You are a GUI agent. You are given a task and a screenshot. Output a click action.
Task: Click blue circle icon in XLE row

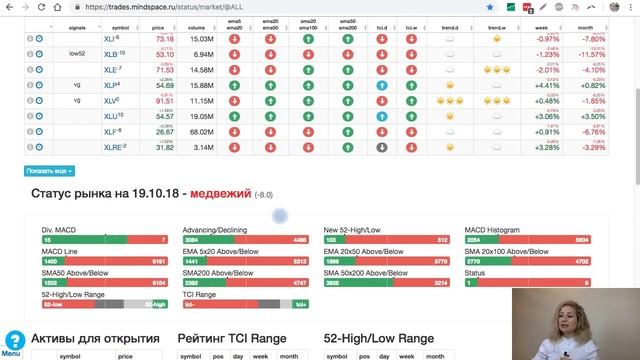(x=39, y=69)
